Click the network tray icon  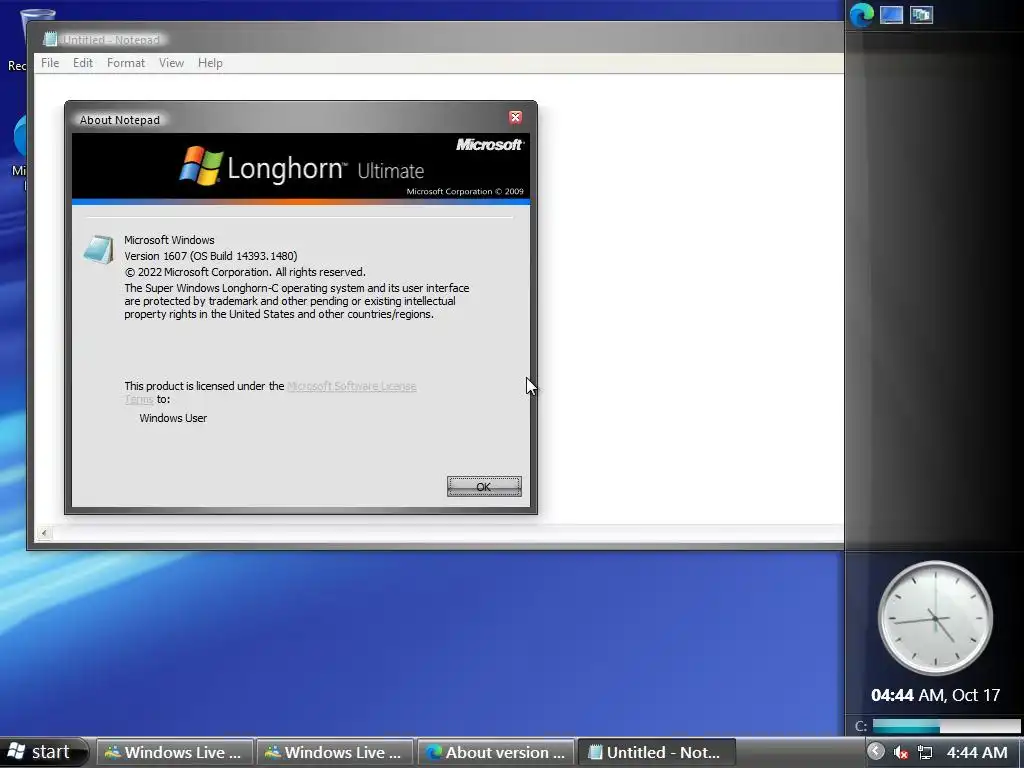pyautogui.click(x=925, y=752)
